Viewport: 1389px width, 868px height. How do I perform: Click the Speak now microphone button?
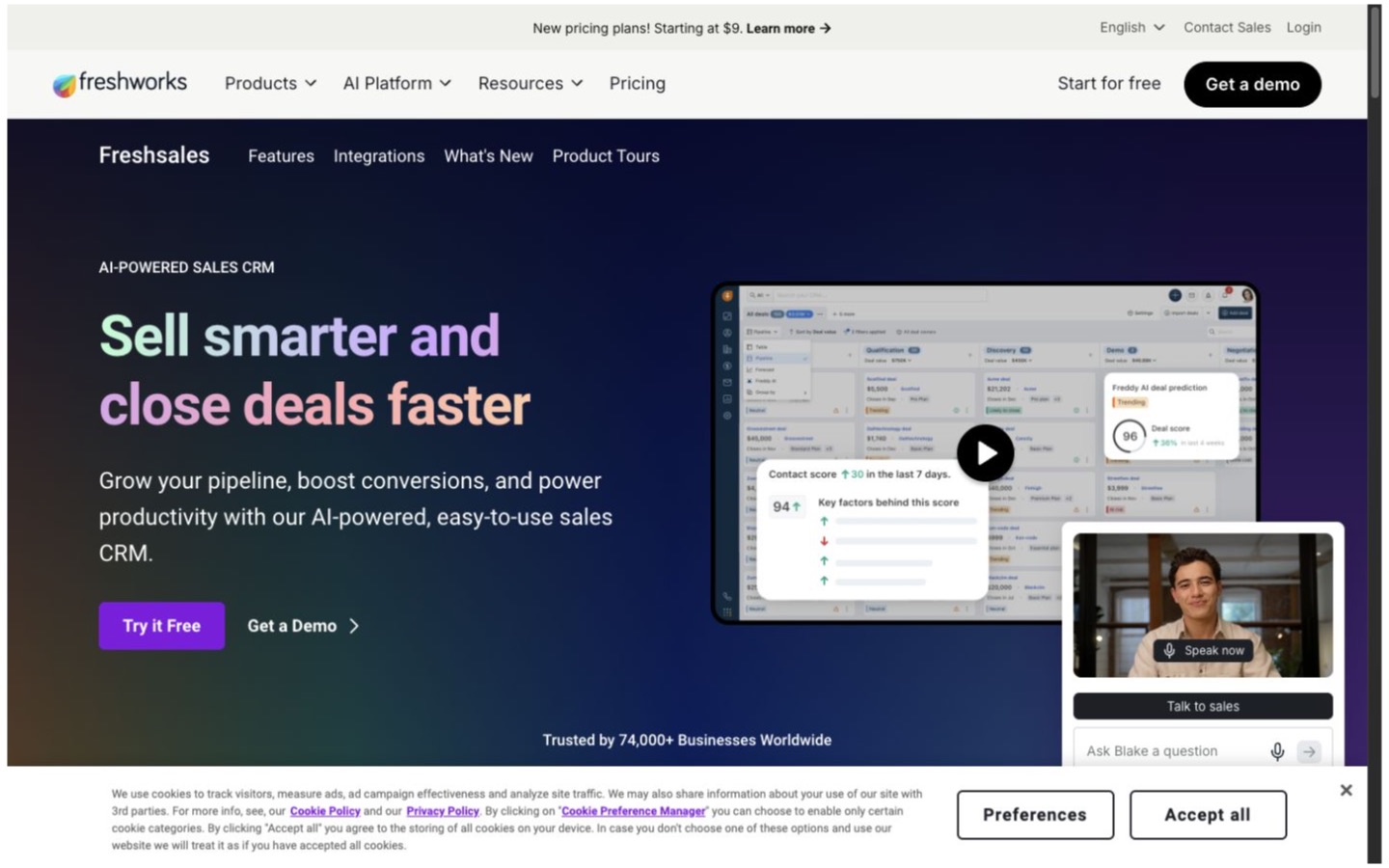click(1203, 651)
